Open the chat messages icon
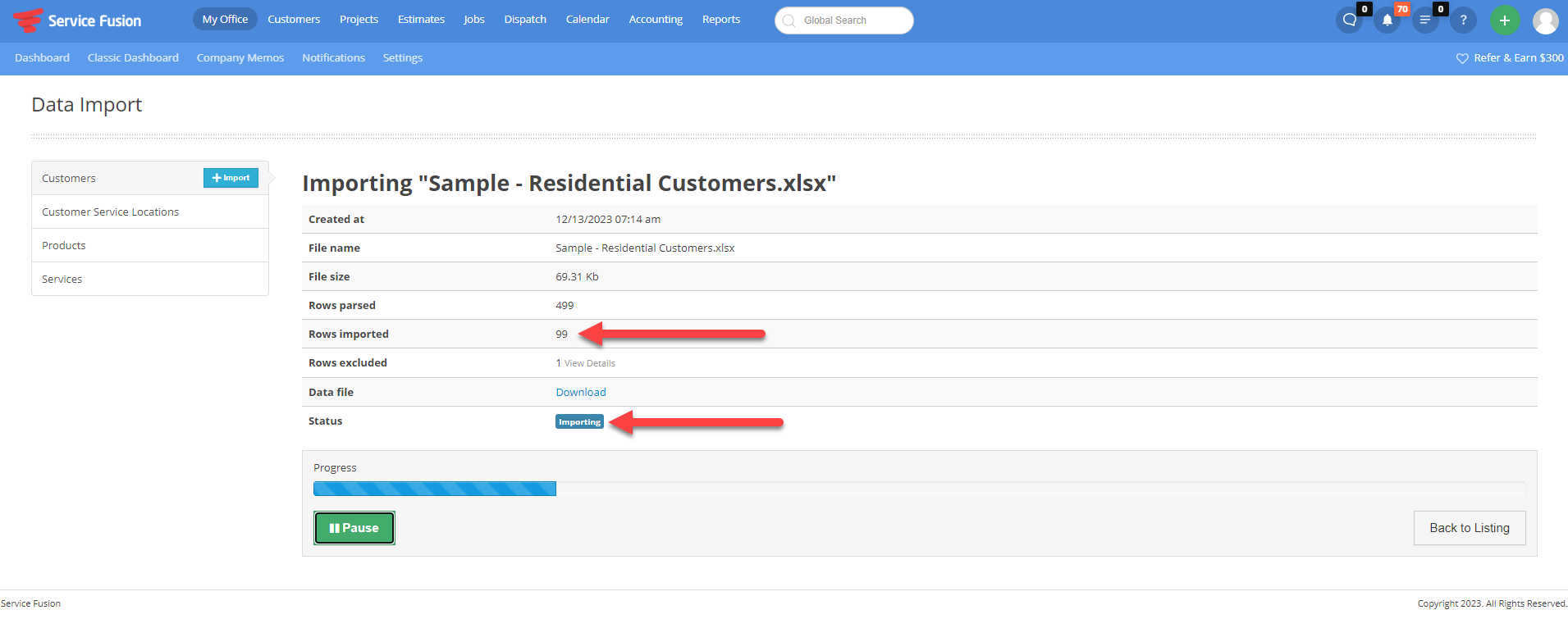The height and width of the screenshot is (619, 1568). [x=1350, y=20]
